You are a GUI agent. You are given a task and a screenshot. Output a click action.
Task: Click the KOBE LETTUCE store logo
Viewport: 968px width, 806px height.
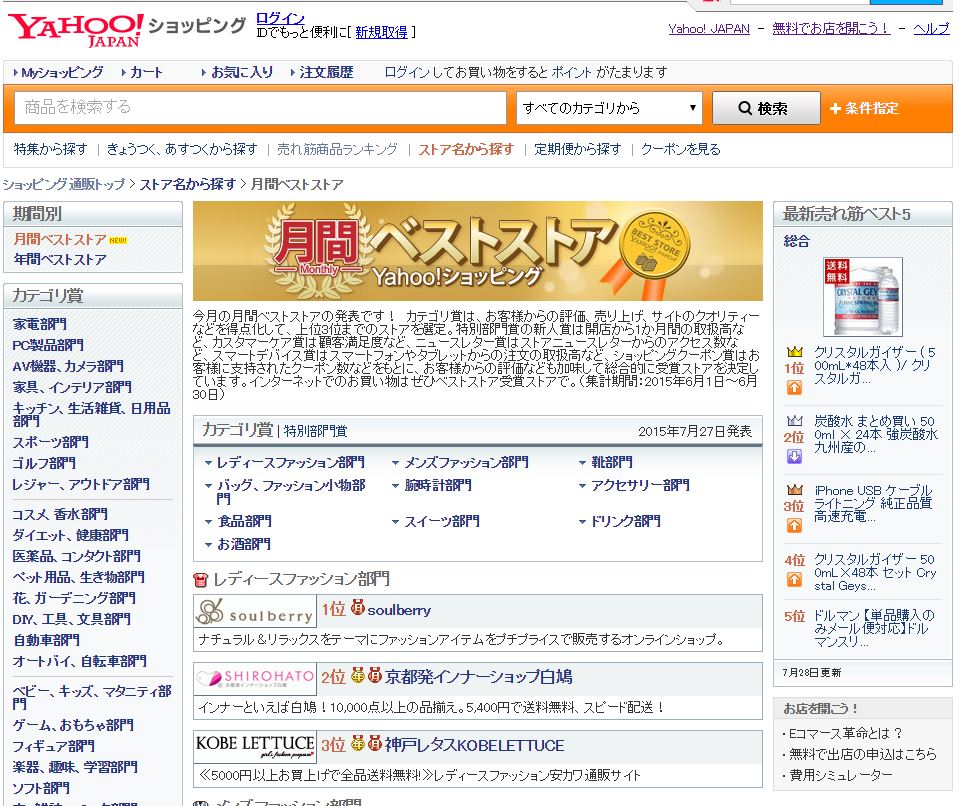click(x=254, y=746)
